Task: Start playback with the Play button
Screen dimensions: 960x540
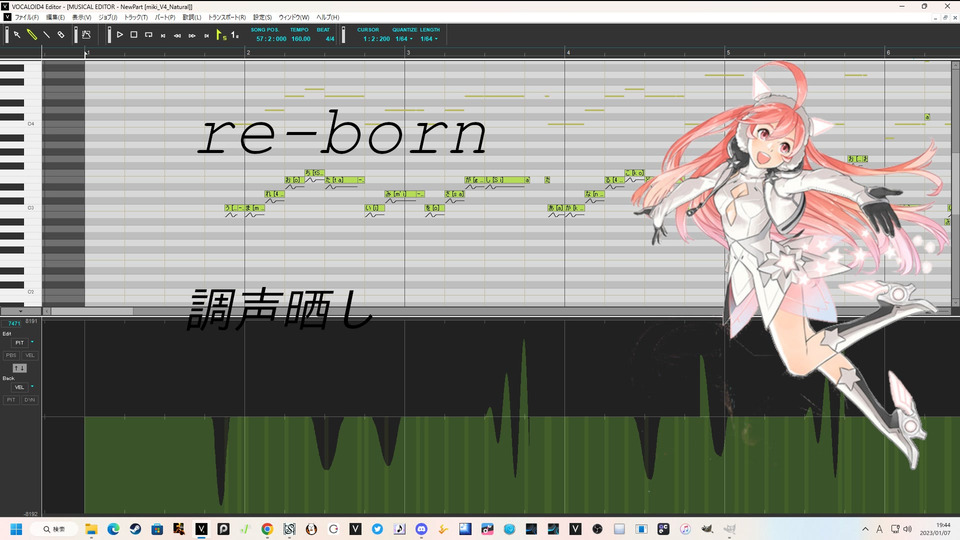Action: point(120,35)
